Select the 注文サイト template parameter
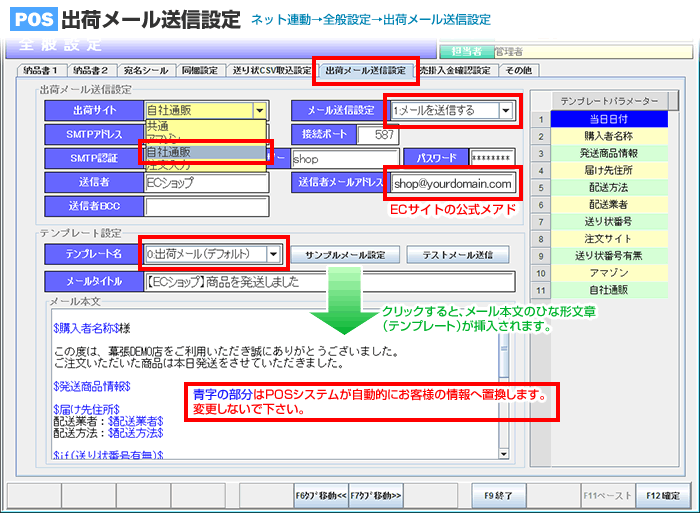This screenshot has height=520, width=700. click(x=609, y=239)
